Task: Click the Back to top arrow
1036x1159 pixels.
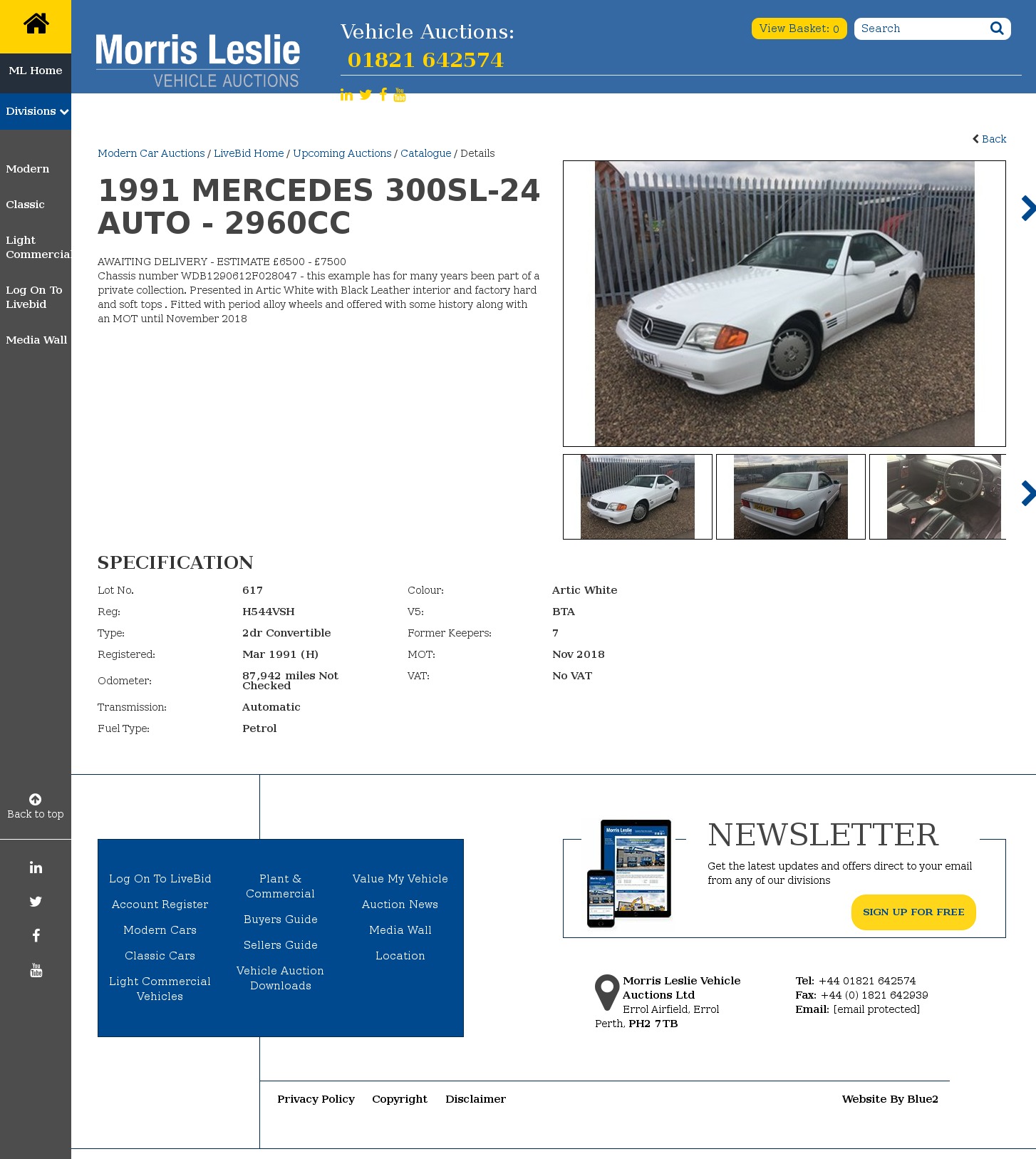Action: tap(35, 800)
